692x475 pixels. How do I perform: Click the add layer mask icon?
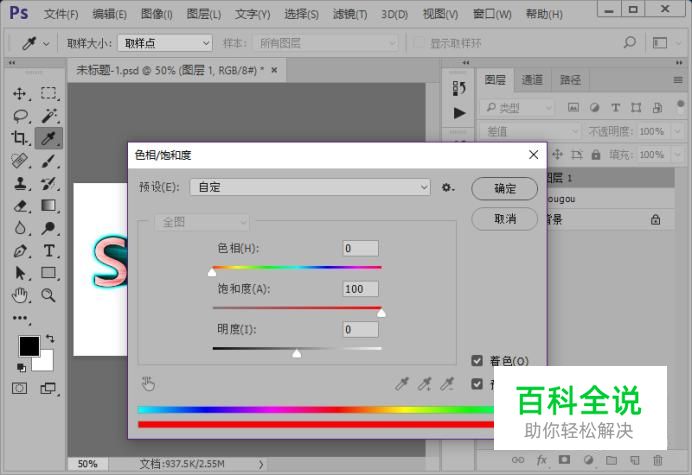564,460
